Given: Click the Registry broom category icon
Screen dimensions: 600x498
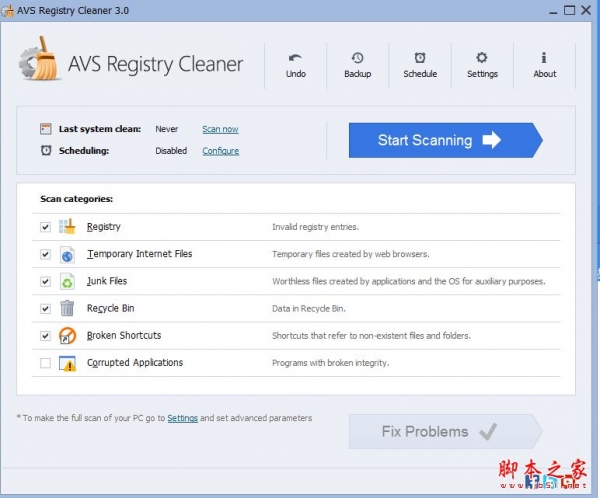Looking at the screenshot, I should pyautogui.click(x=67, y=227).
